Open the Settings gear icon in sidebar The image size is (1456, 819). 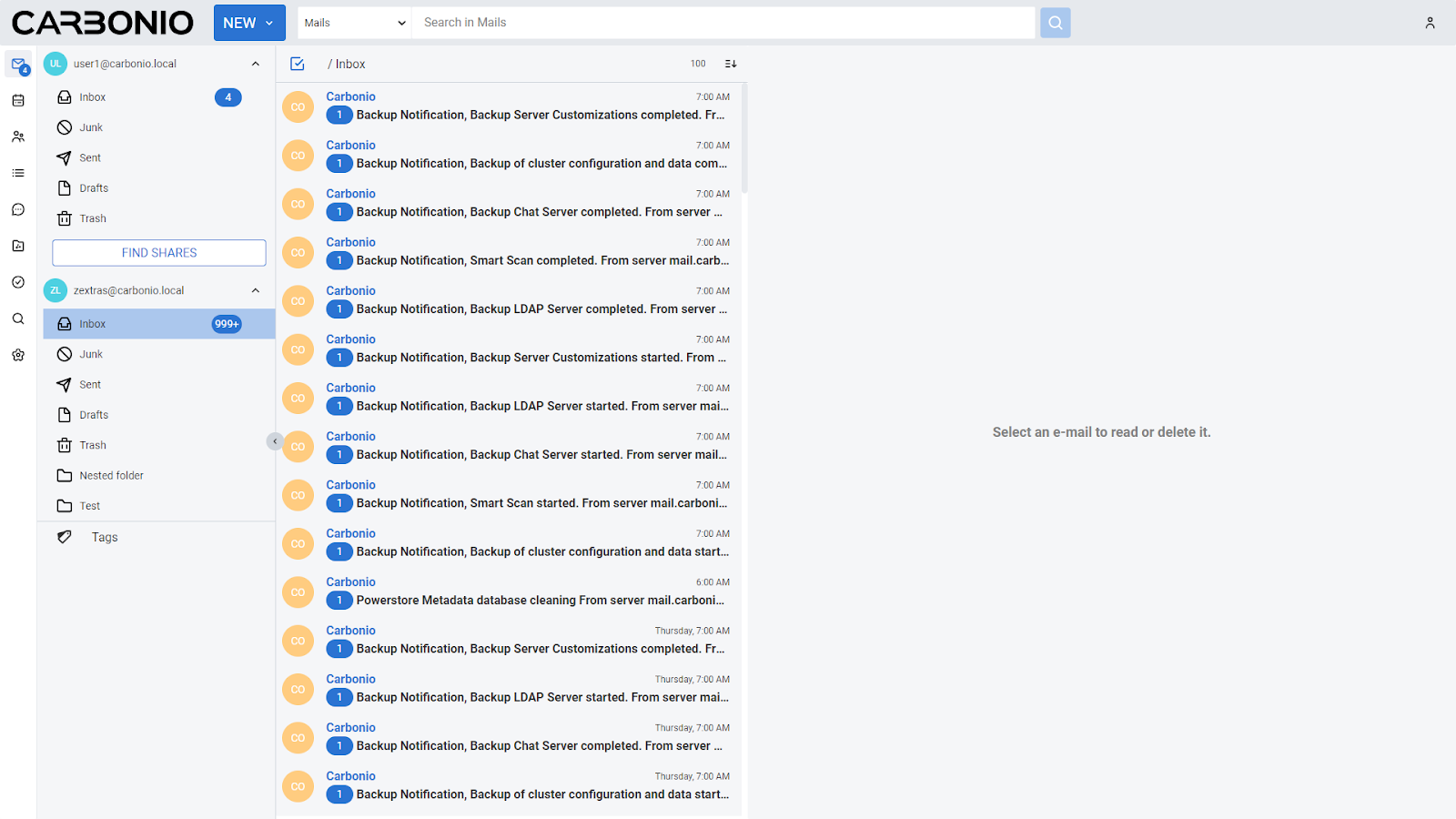[18, 355]
